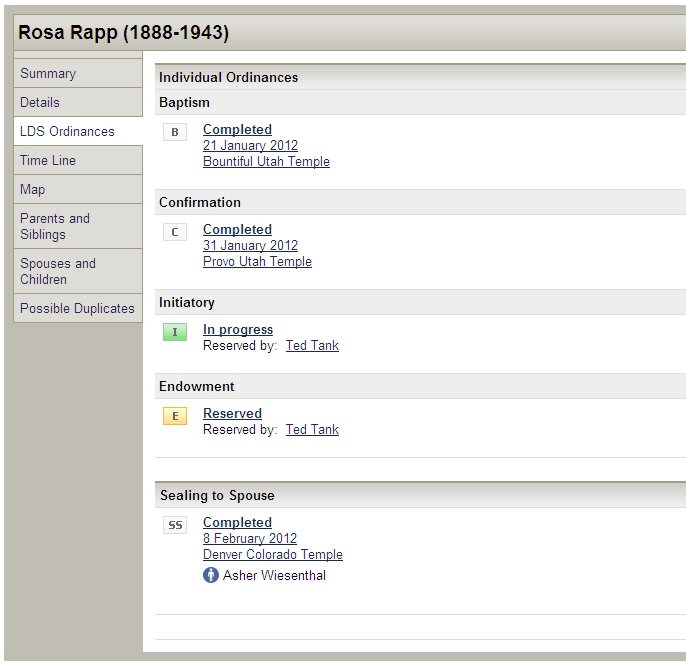The image size is (686, 664).
Task: Switch to the Details tab
Action: (x=40, y=102)
